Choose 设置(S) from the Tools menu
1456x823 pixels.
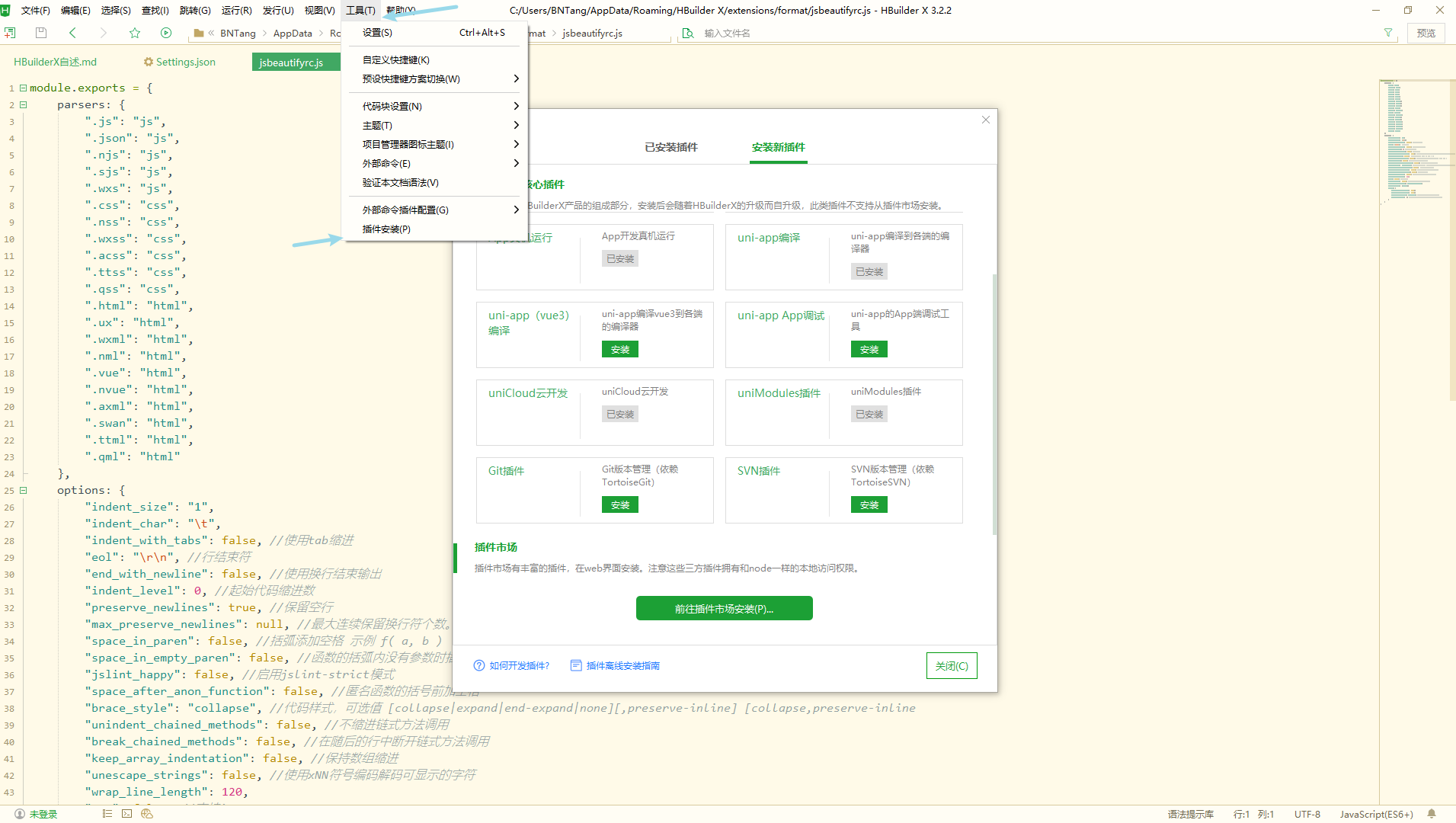(434, 33)
